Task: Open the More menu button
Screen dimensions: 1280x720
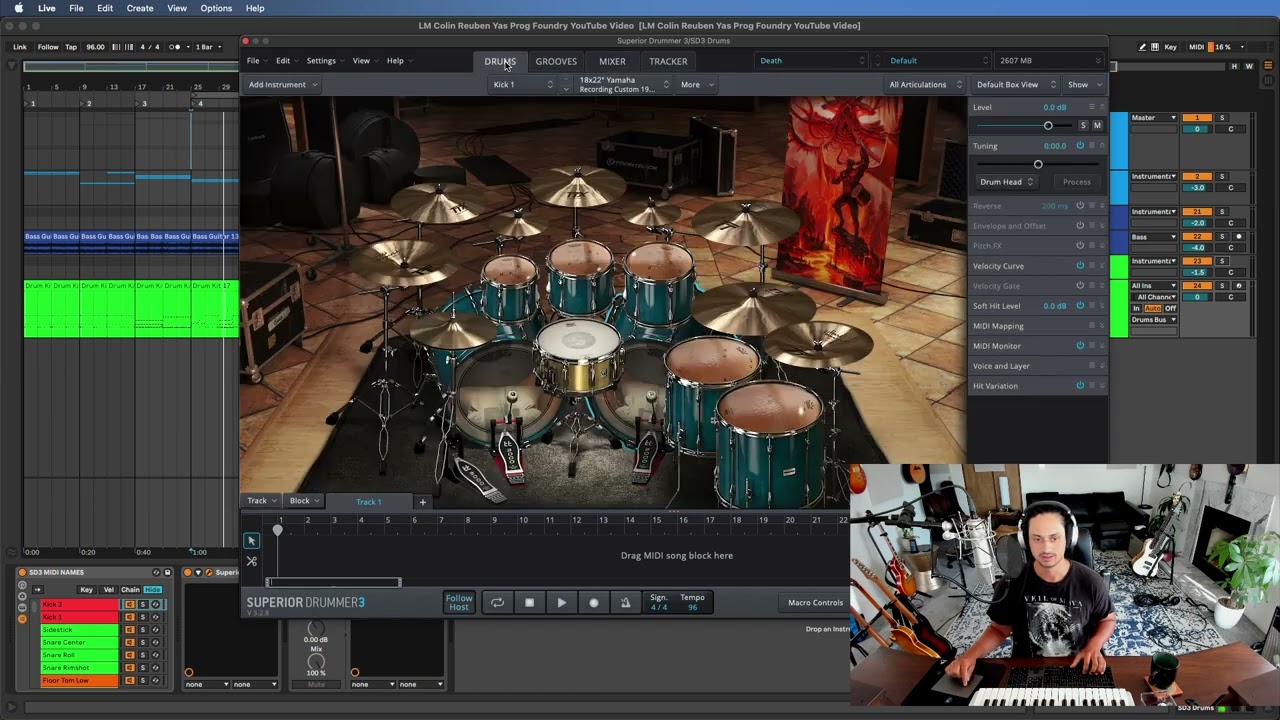Action: point(697,85)
